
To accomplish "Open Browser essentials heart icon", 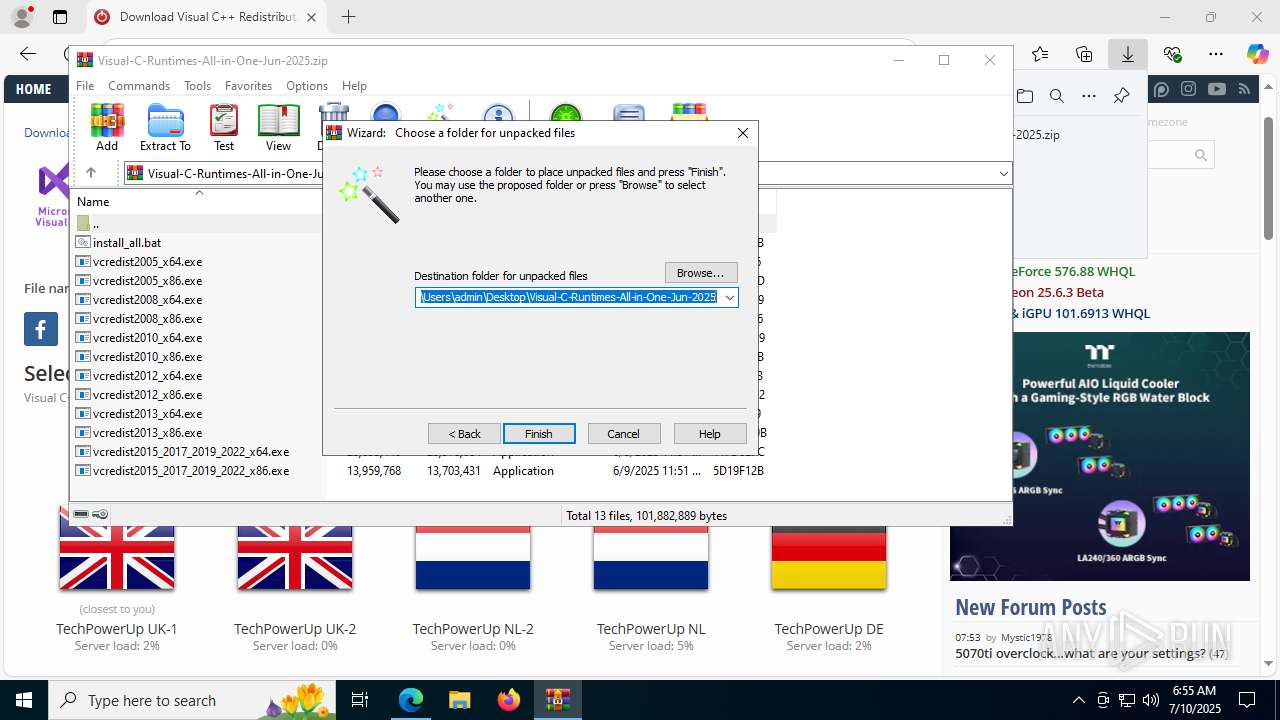I will coord(1172,54).
